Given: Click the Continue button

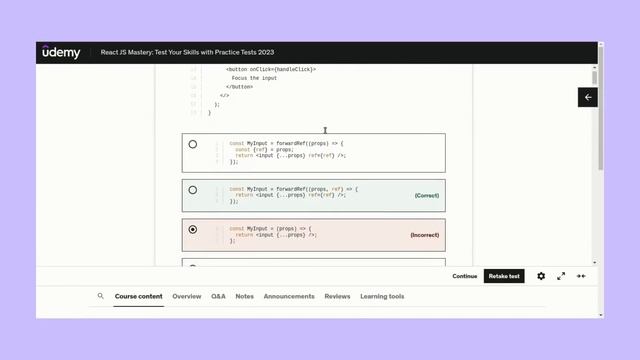Looking at the screenshot, I should (464, 276).
